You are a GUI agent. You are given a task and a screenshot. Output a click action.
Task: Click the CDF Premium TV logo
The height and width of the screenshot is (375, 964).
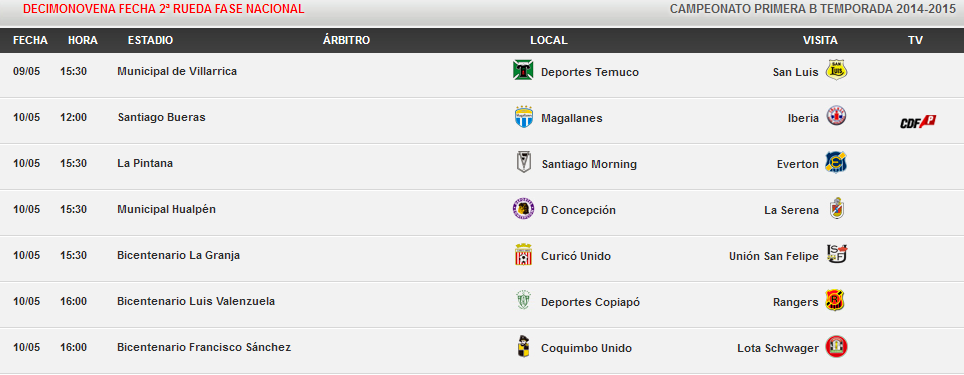[918, 122]
